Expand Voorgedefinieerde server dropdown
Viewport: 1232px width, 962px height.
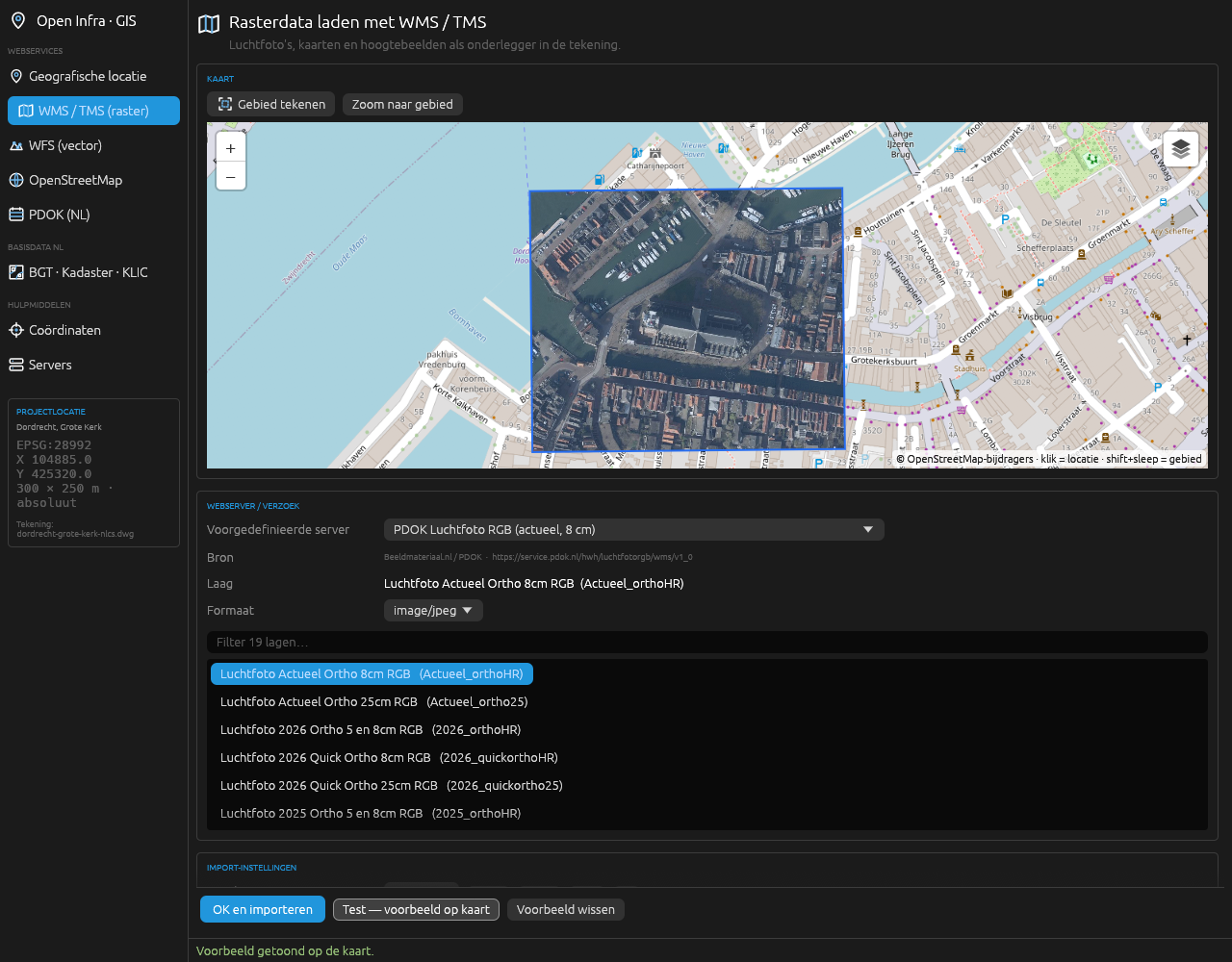click(633, 529)
